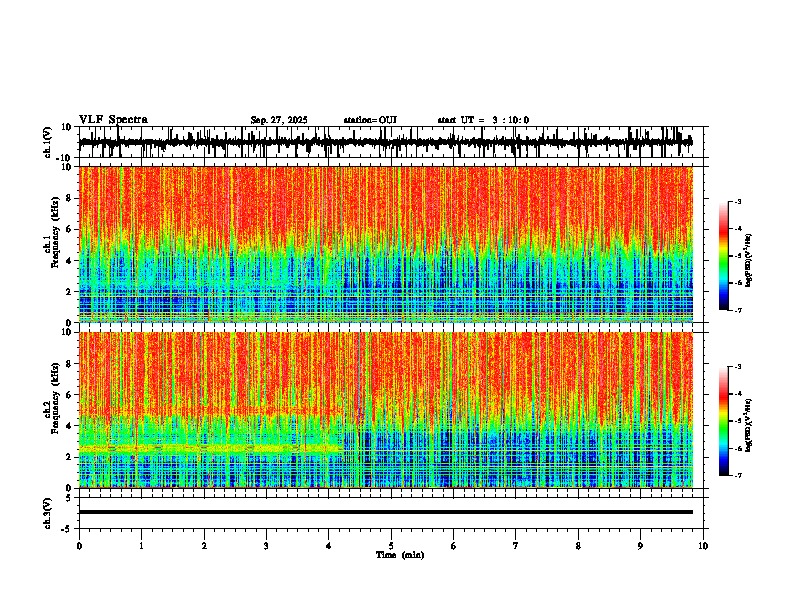Click the 'Time (min)' axis label
This screenshot has height=612, width=792.
[x=400, y=555]
